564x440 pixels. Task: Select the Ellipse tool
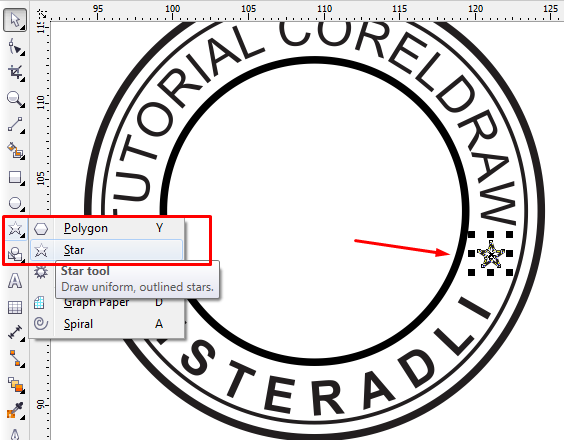[x=15, y=203]
